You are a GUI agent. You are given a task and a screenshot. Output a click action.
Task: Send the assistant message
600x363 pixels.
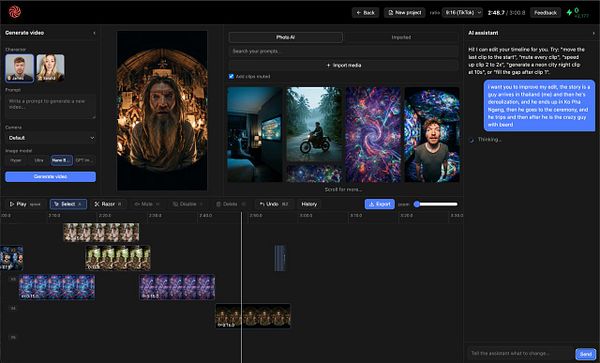[586, 354]
